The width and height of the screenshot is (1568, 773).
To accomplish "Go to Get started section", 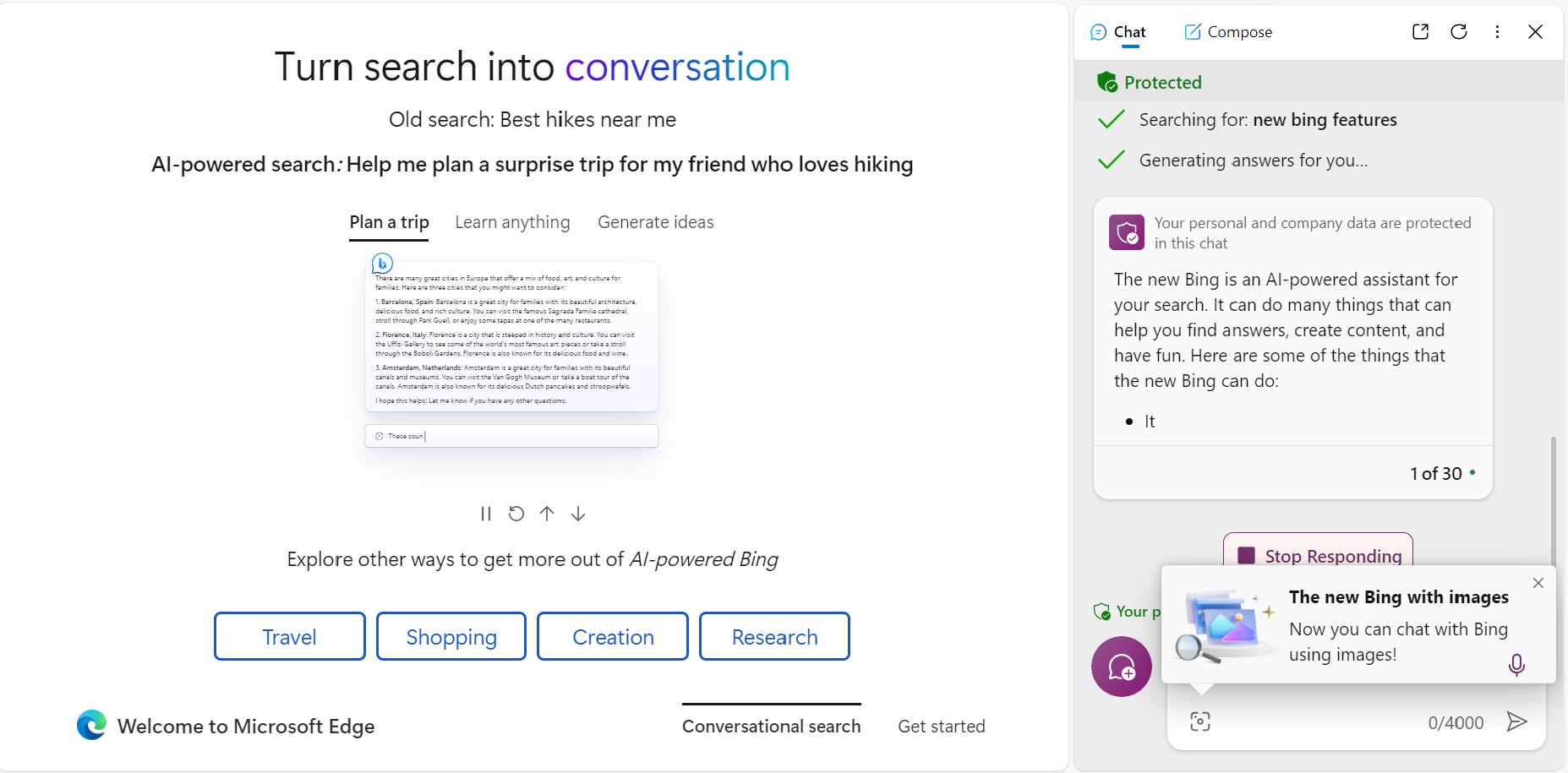I will pos(942,727).
